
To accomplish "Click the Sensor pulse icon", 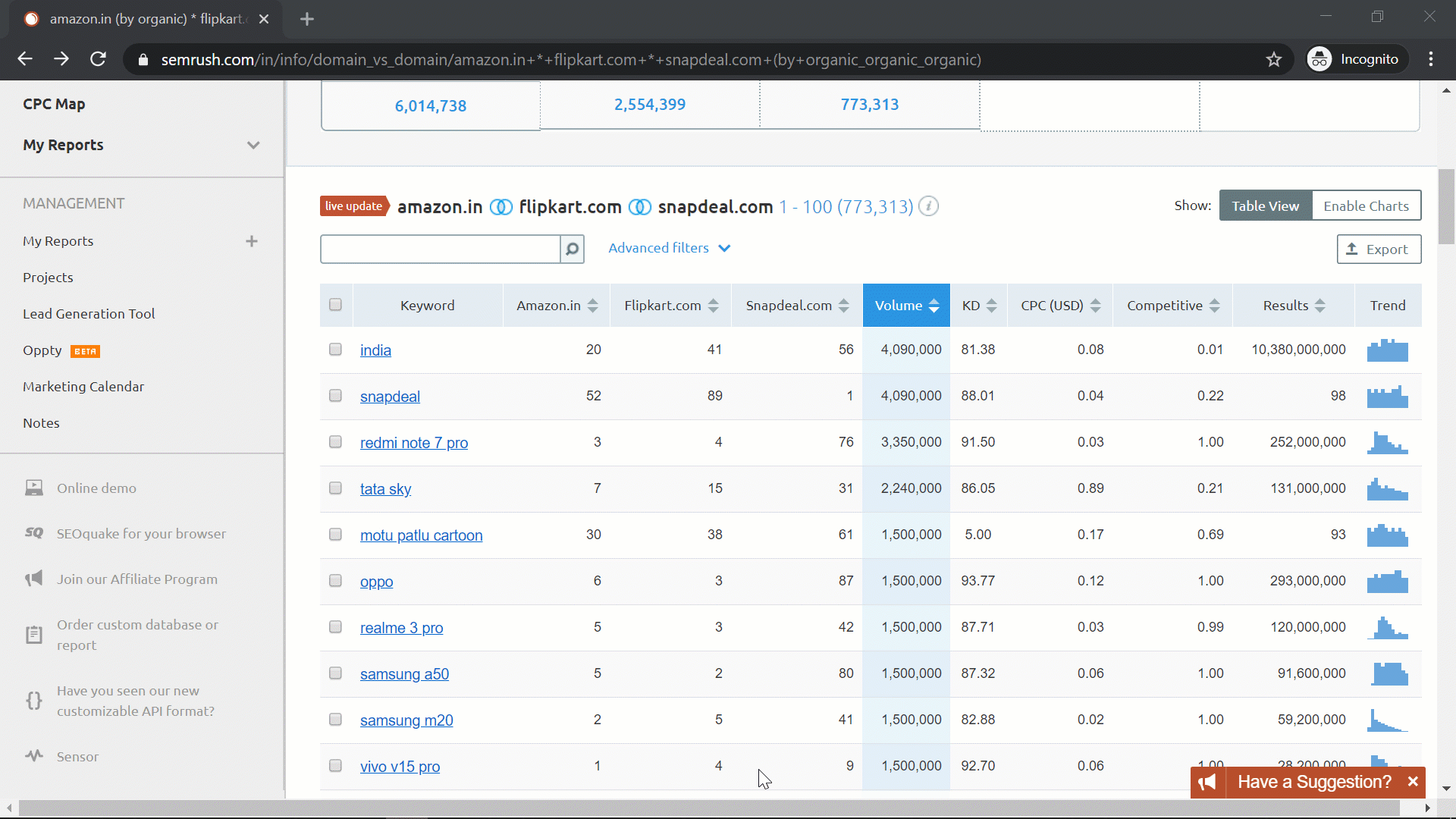I will pyautogui.click(x=34, y=756).
